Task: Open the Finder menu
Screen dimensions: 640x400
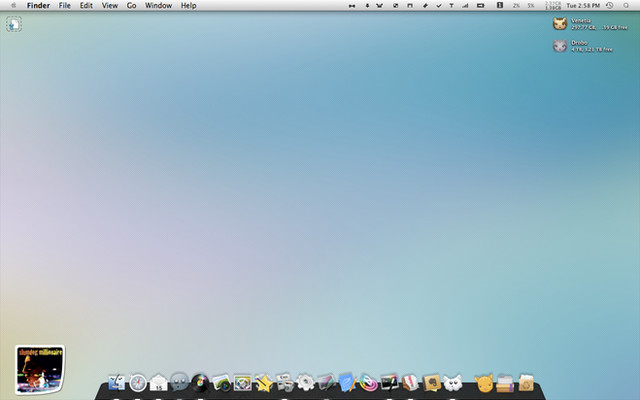Action: 38,5
